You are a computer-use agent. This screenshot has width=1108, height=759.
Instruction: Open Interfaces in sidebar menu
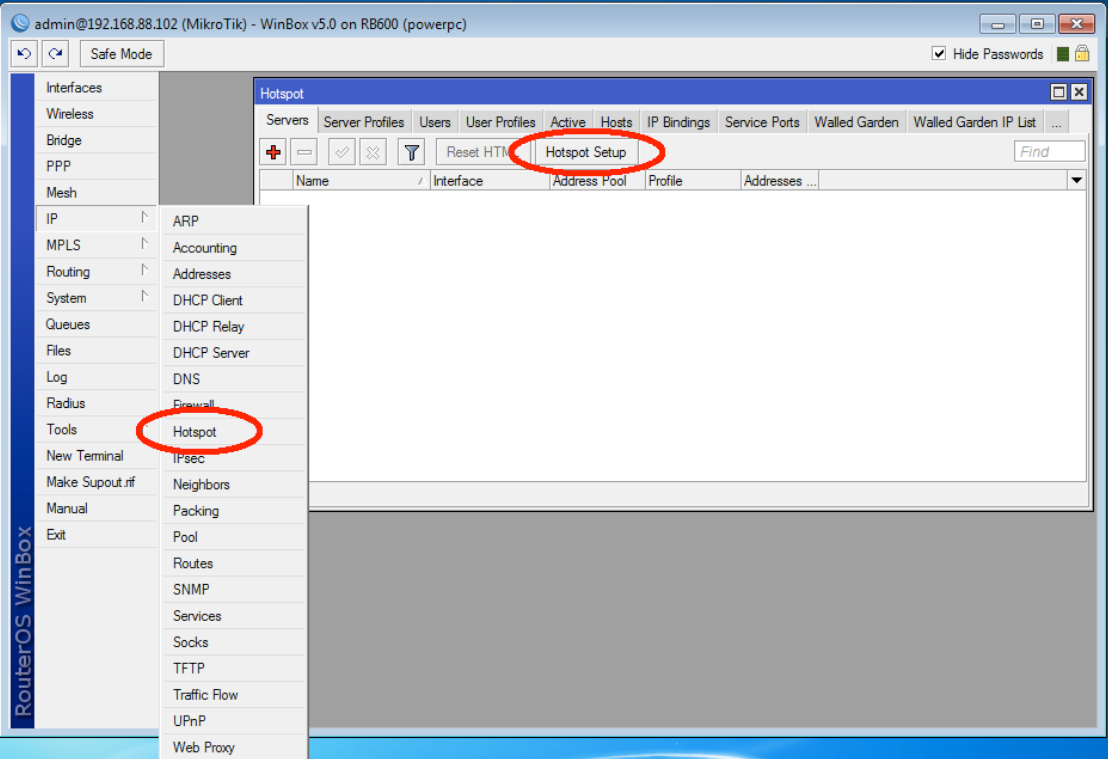click(96, 88)
